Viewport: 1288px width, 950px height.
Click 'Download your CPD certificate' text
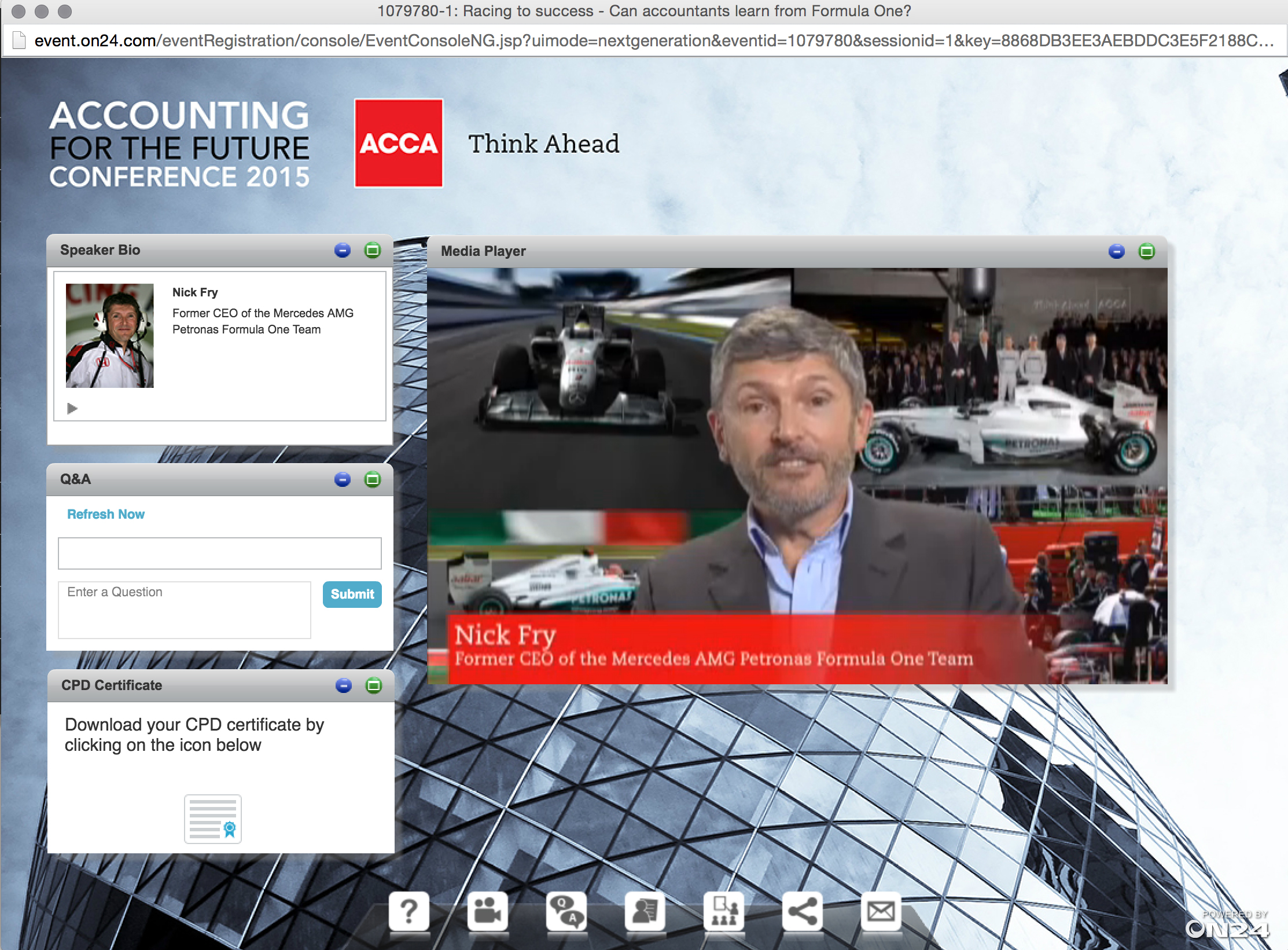pos(194,735)
